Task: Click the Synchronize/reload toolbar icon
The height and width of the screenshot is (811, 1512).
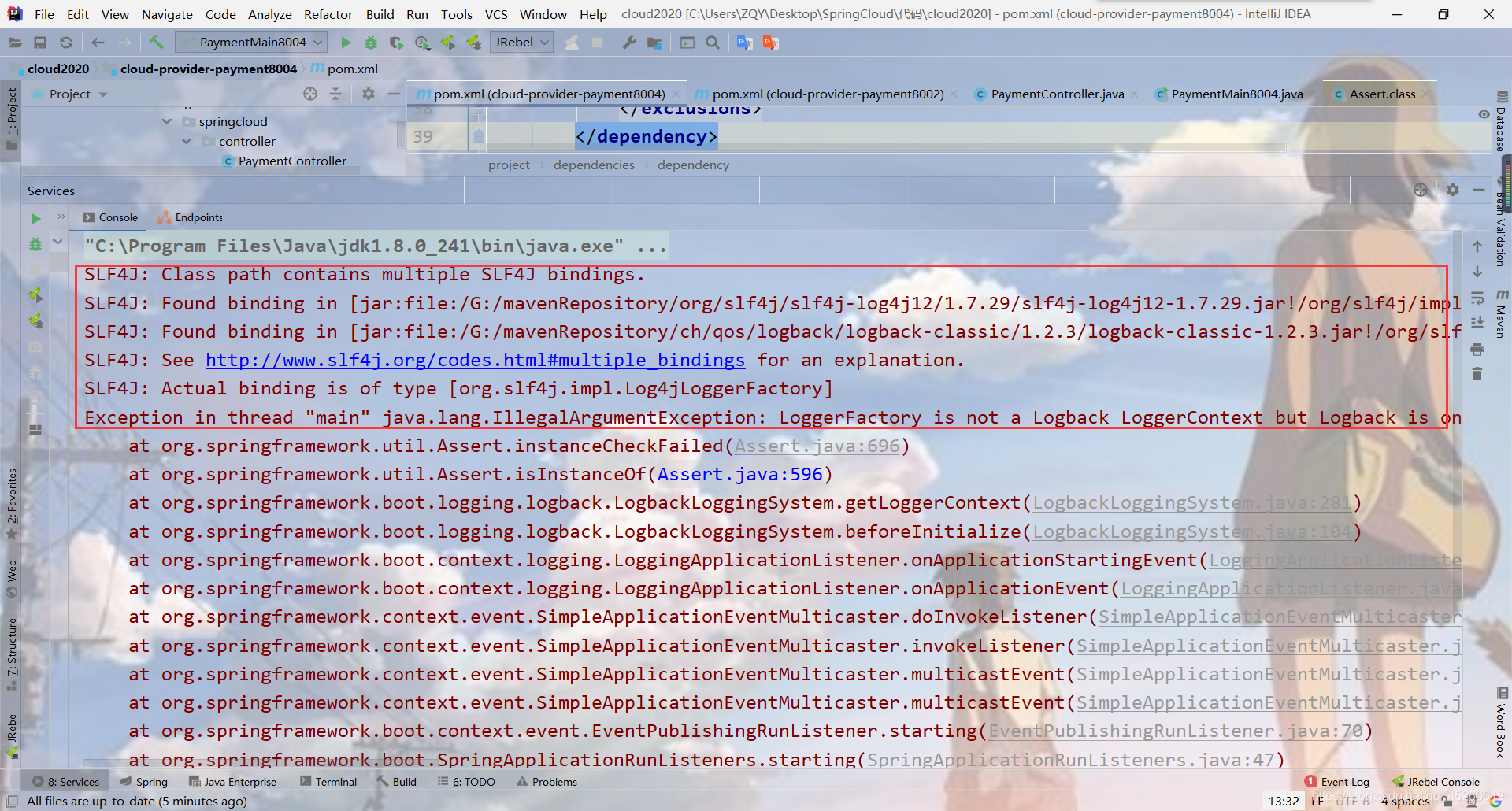Action: [x=66, y=43]
